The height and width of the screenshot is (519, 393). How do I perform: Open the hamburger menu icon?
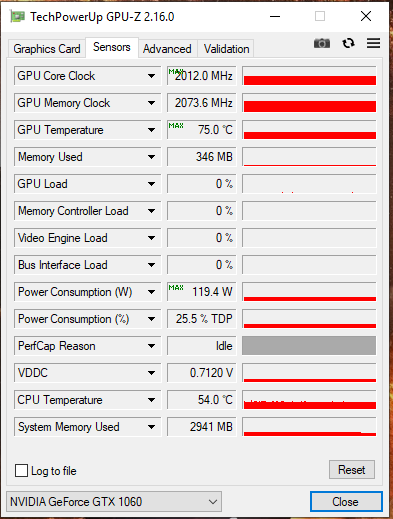pyautogui.click(x=373, y=43)
